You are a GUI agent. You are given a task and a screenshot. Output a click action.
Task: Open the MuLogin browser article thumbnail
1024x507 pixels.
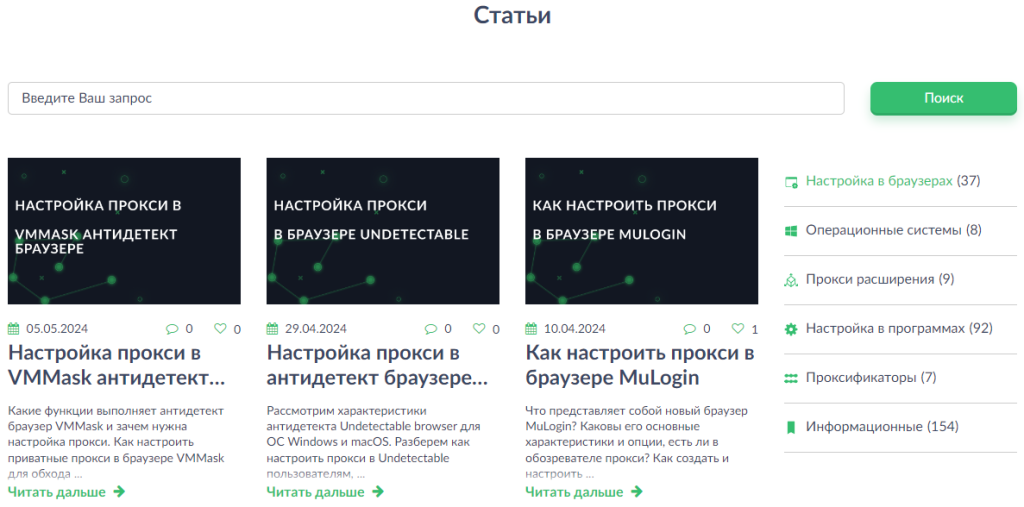[641, 231]
